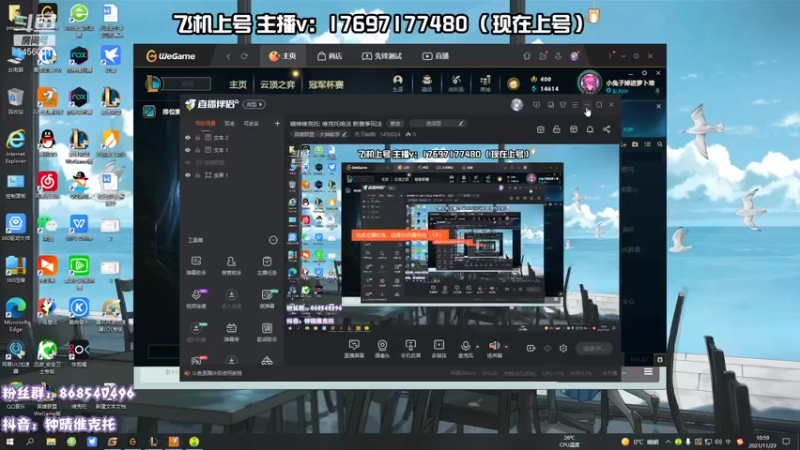The image size is (800, 450).
Task: Add 直播屏幕 screen capture source
Action: 354,349
